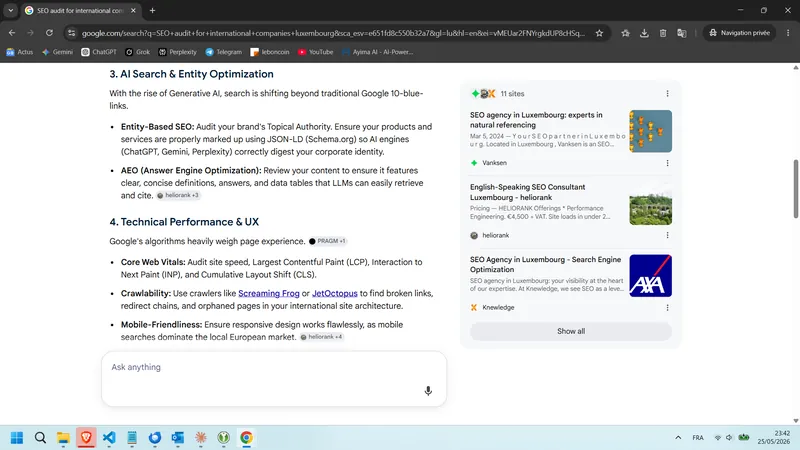Open the translate page icon
Viewport: 800px width, 450px height.
click(682, 33)
